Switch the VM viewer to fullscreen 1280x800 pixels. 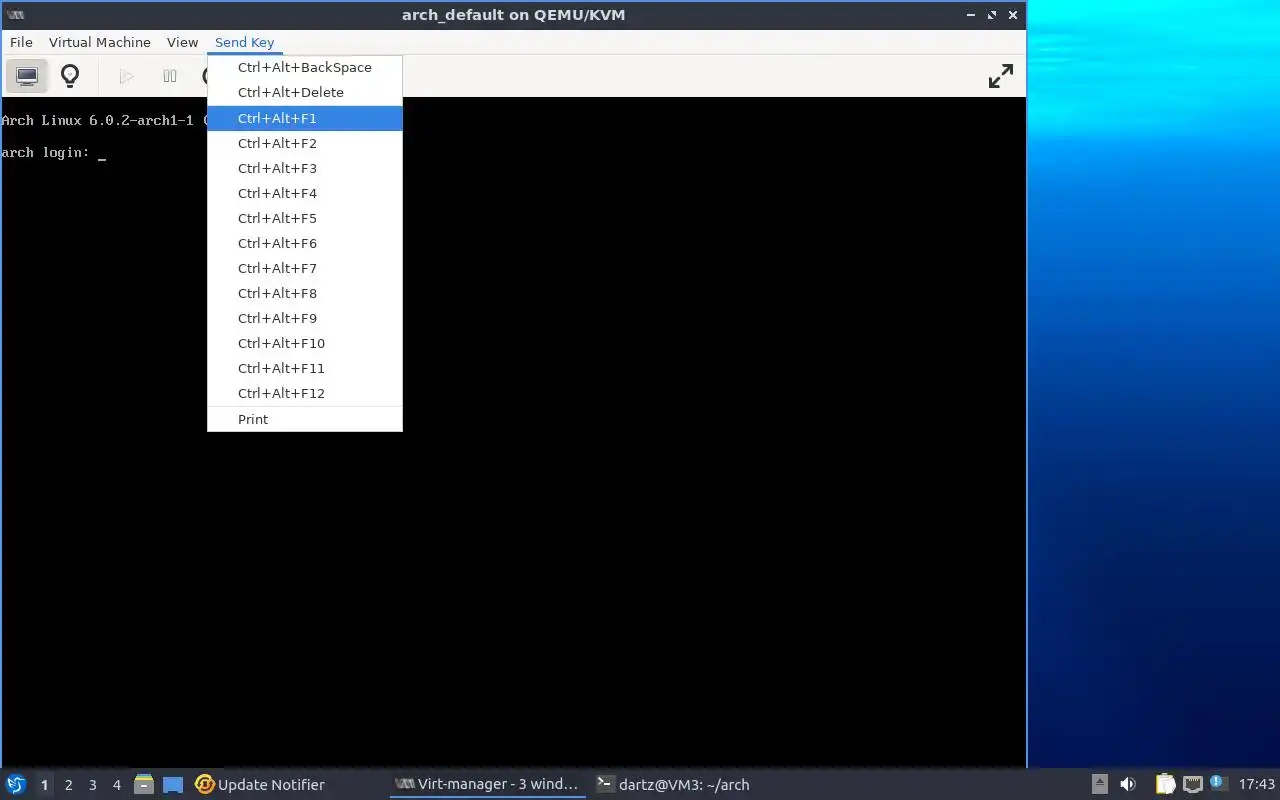click(x=1001, y=76)
